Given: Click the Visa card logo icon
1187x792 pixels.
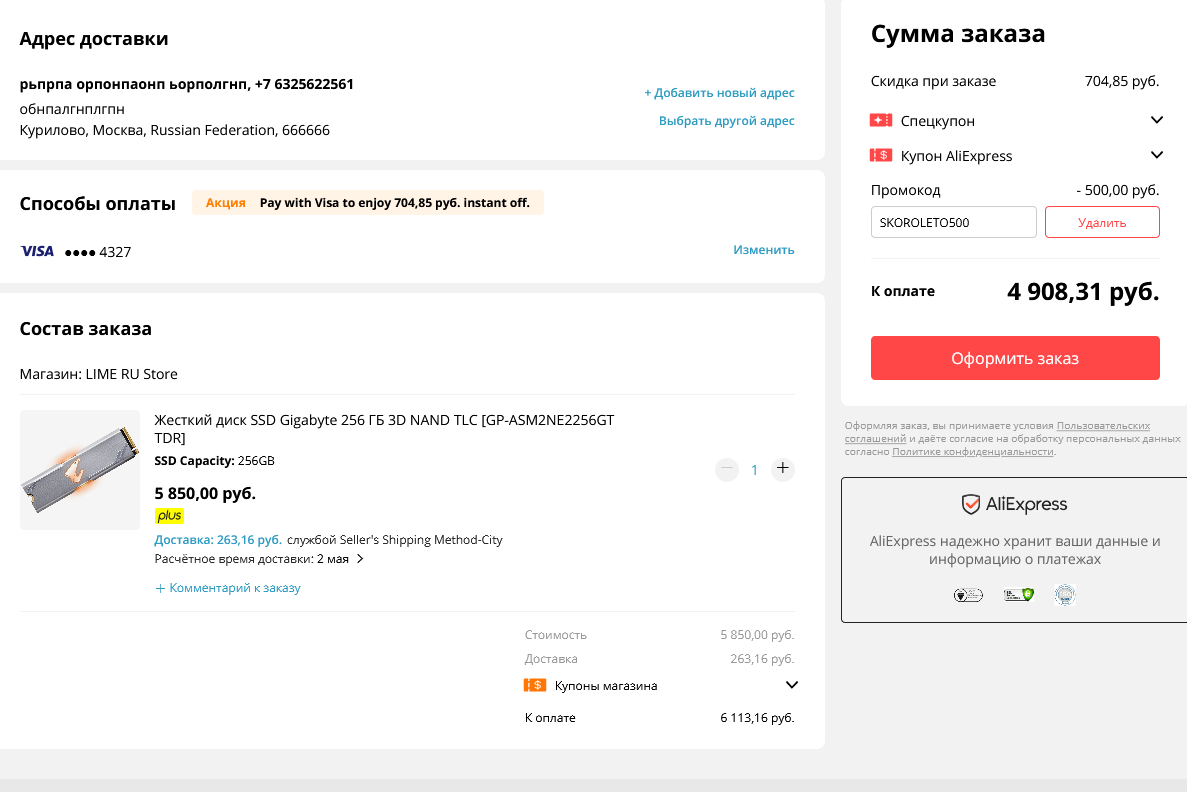Looking at the screenshot, I should pyautogui.click(x=37, y=251).
